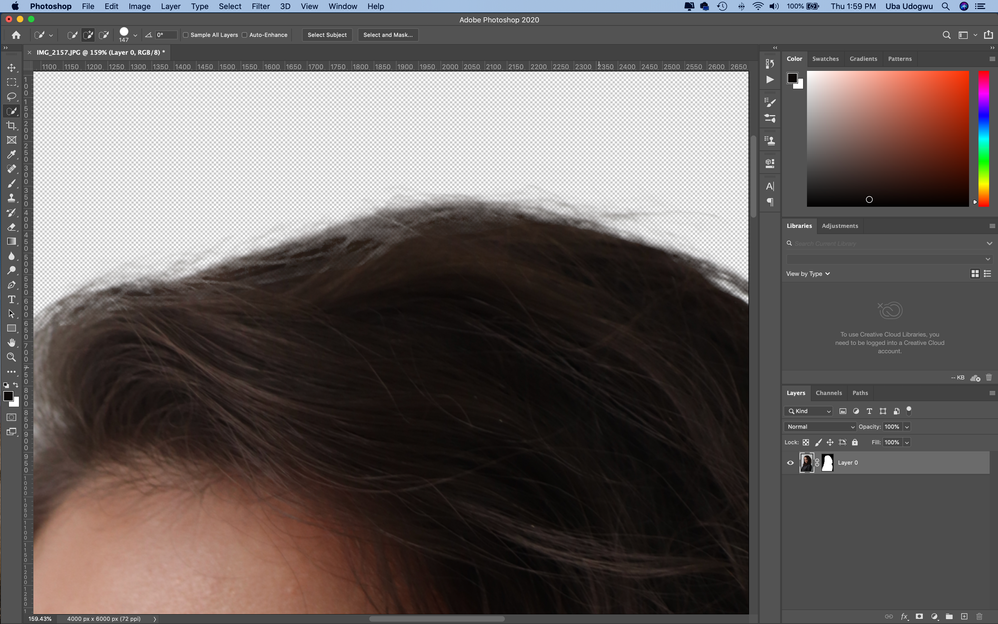Viewport: 998px width, 624px height.
Task: Select the Rectangle shape tool
Action: [11, 329]
